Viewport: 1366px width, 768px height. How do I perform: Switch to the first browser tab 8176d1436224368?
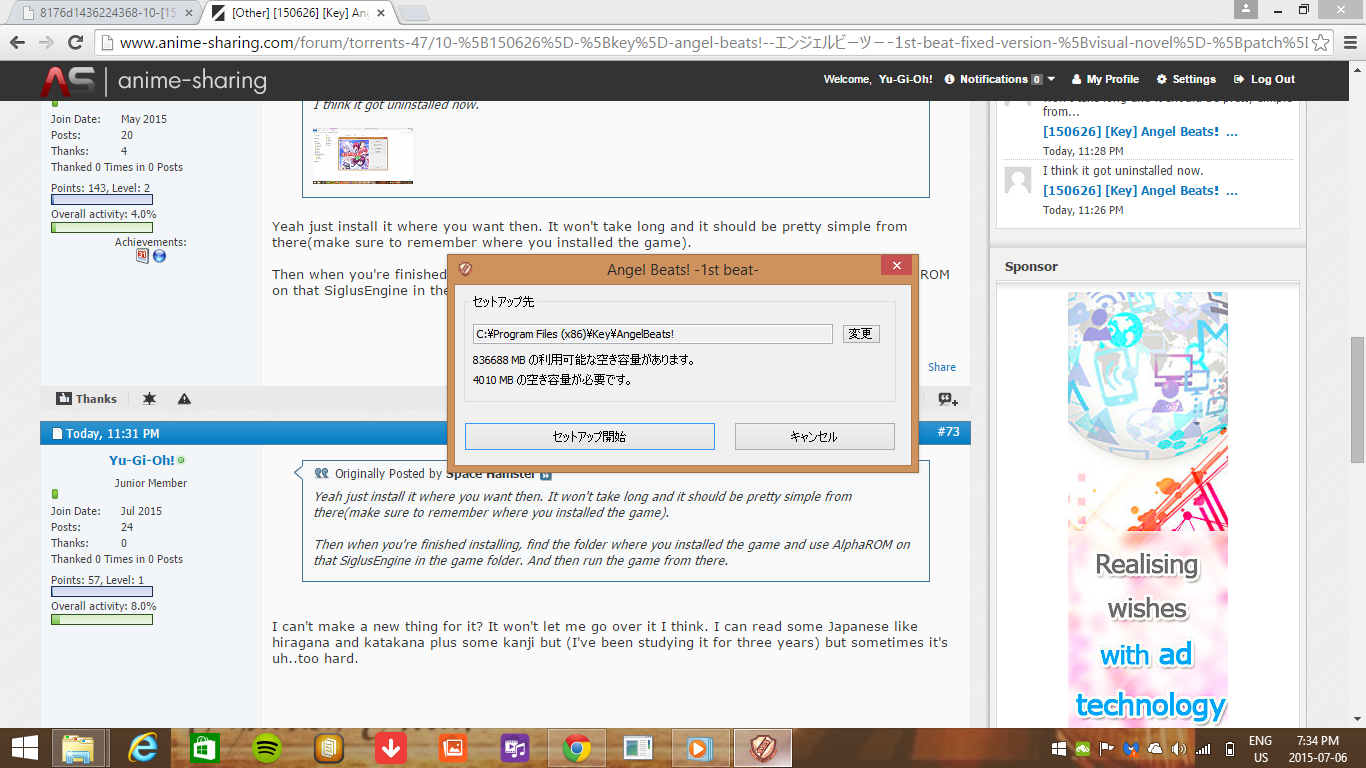(x=100, y=13)
